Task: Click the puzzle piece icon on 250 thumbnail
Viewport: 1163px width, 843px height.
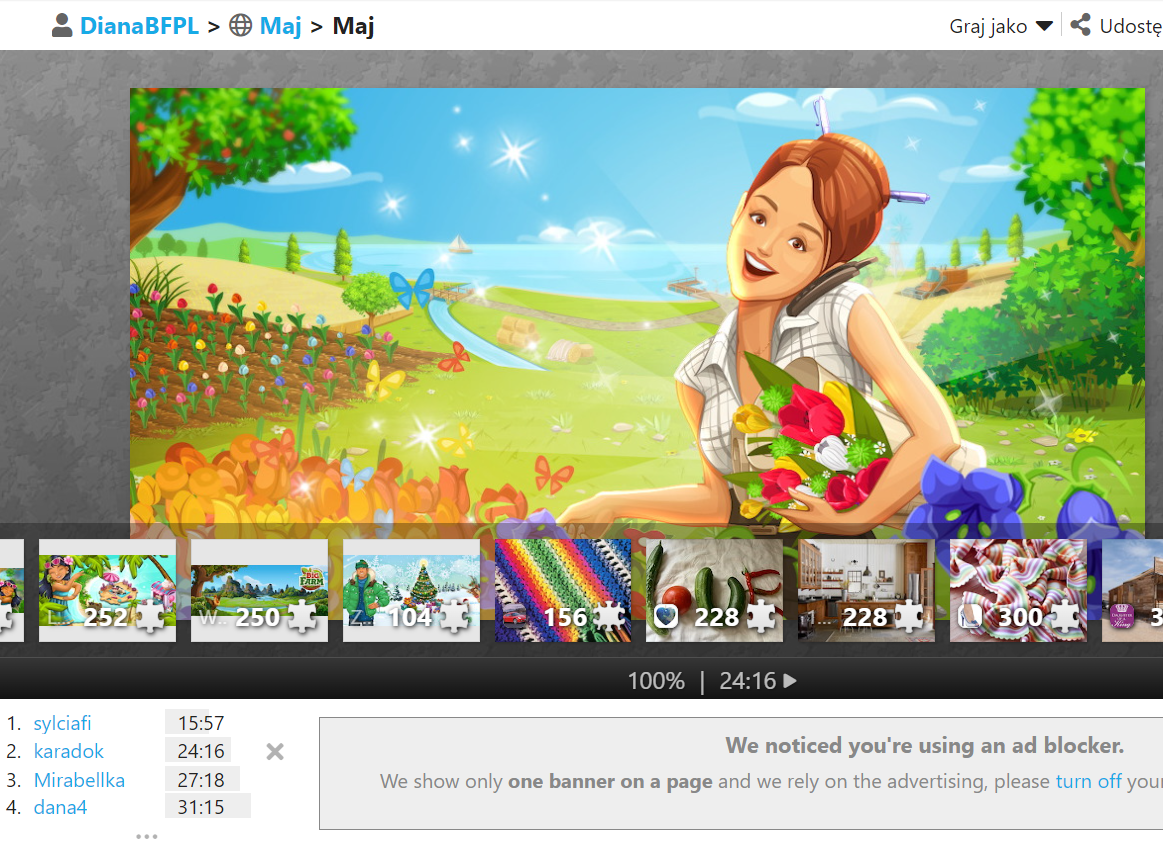Action: point(303,617)
